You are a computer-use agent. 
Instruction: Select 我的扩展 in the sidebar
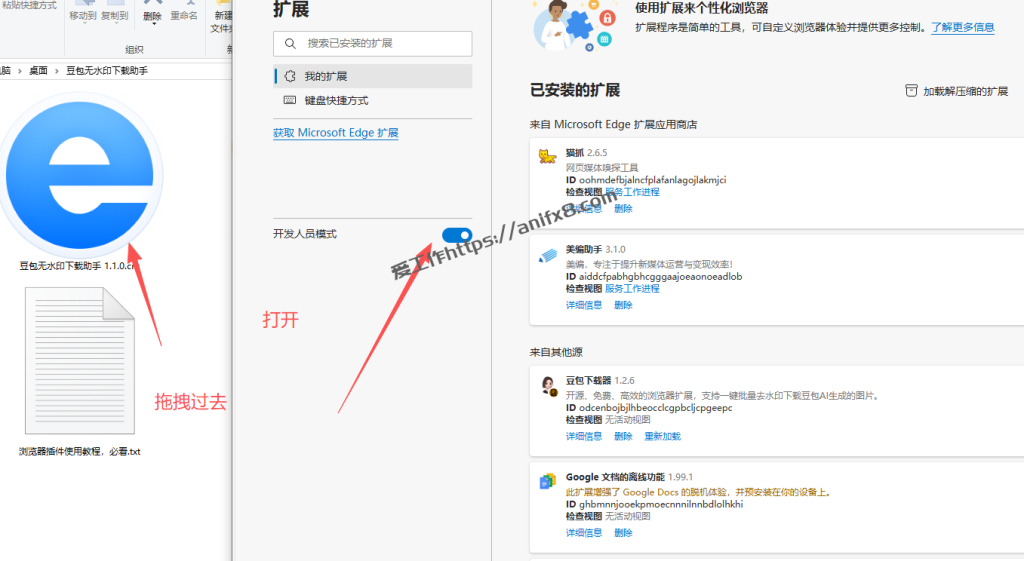coord(326,76)
